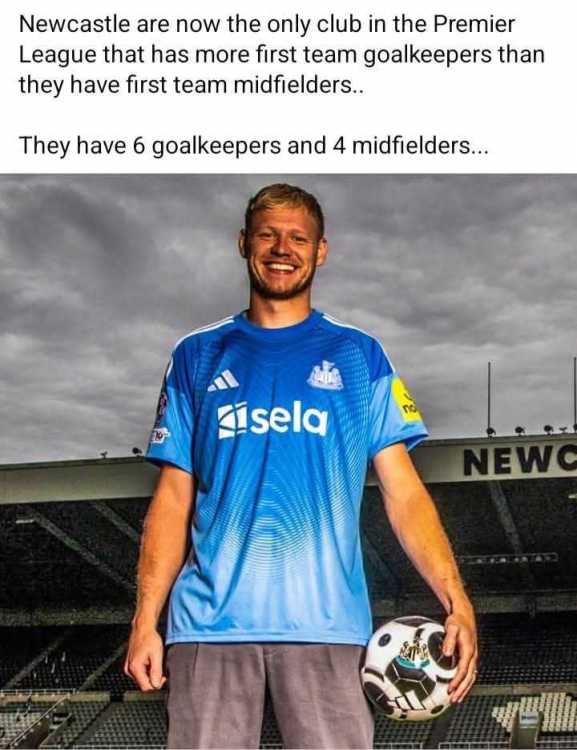The height and width of the screenshot is (750, 577).
Task: Click the NEWC lettering on the stadium roof
Action: pos(520,462)
